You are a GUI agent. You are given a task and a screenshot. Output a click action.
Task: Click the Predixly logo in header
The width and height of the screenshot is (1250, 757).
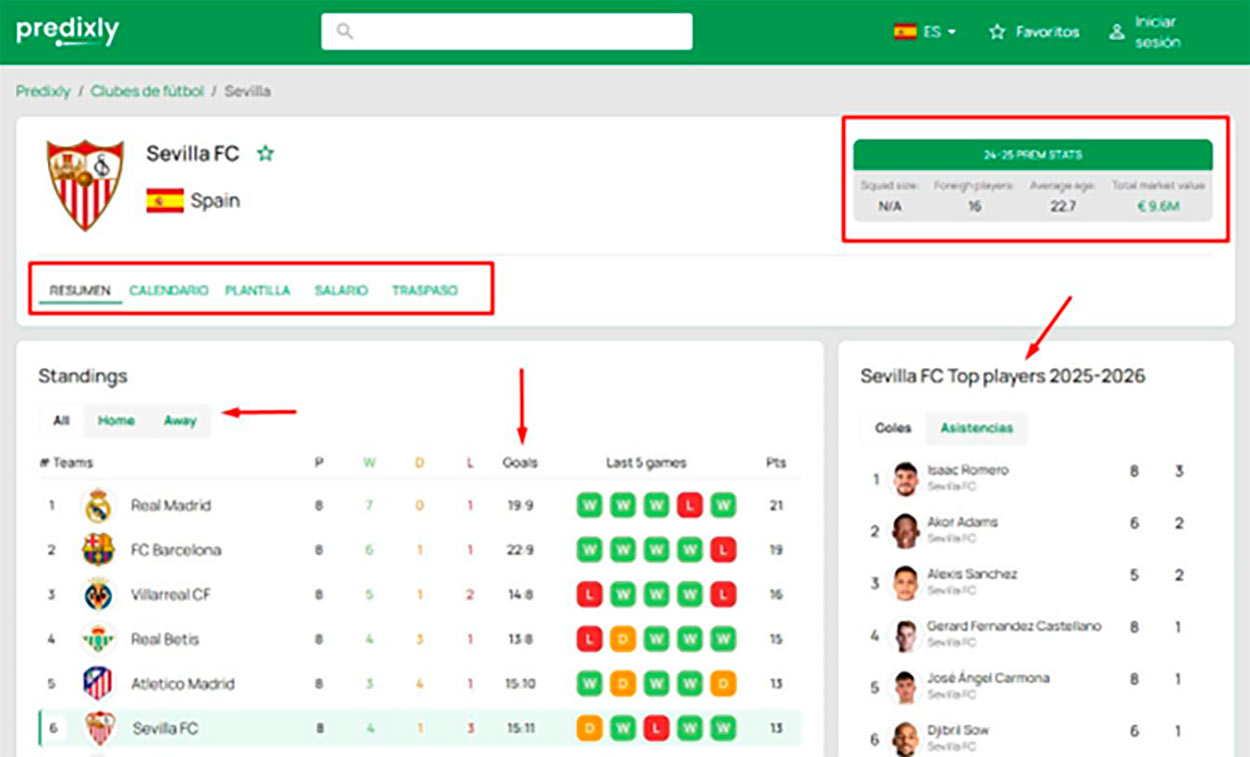pyautogui.click(x=67, y=32)
